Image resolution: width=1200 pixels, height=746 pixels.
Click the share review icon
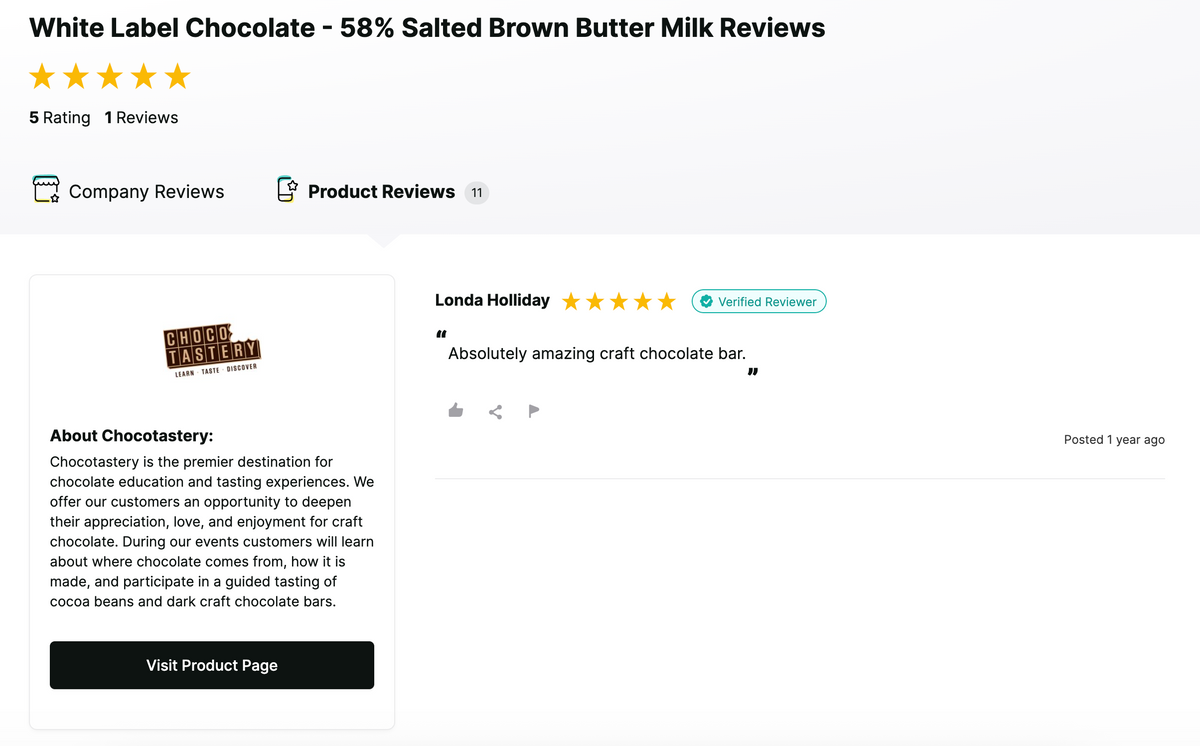(495, 411)
